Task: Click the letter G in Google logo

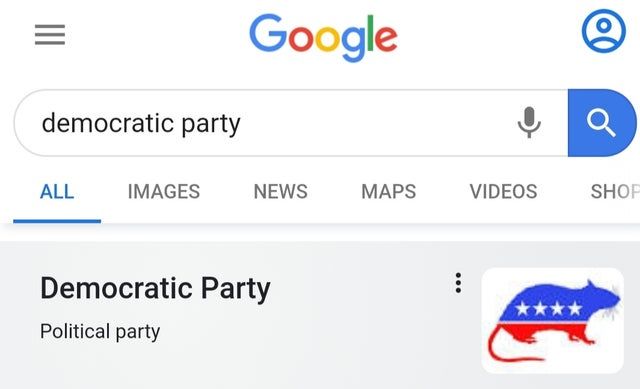Action: (268, 33)
